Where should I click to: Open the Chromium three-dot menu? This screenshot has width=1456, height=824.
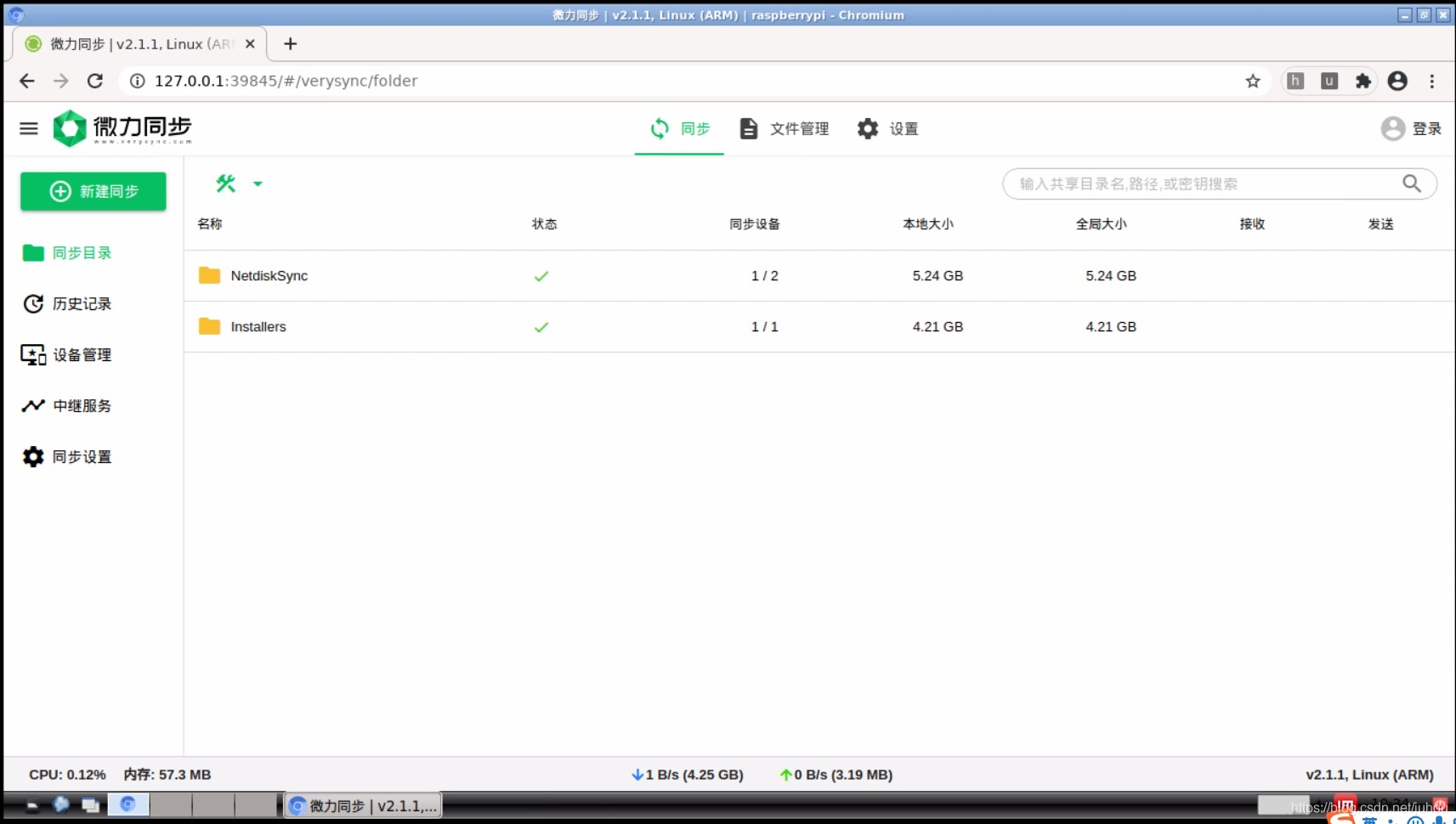click(x=1432, y=81)
